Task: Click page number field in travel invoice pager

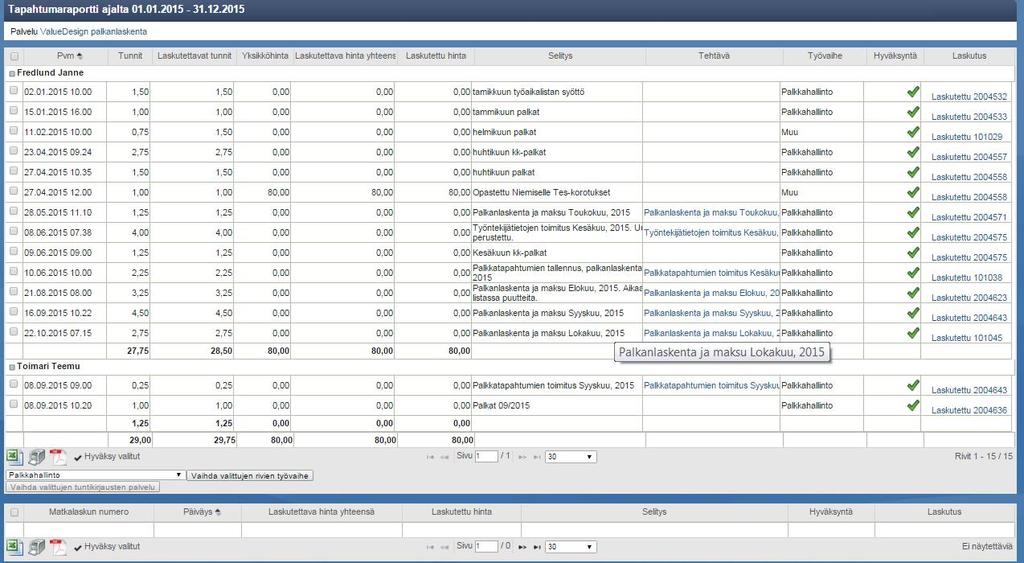Action: coord(486,547)
